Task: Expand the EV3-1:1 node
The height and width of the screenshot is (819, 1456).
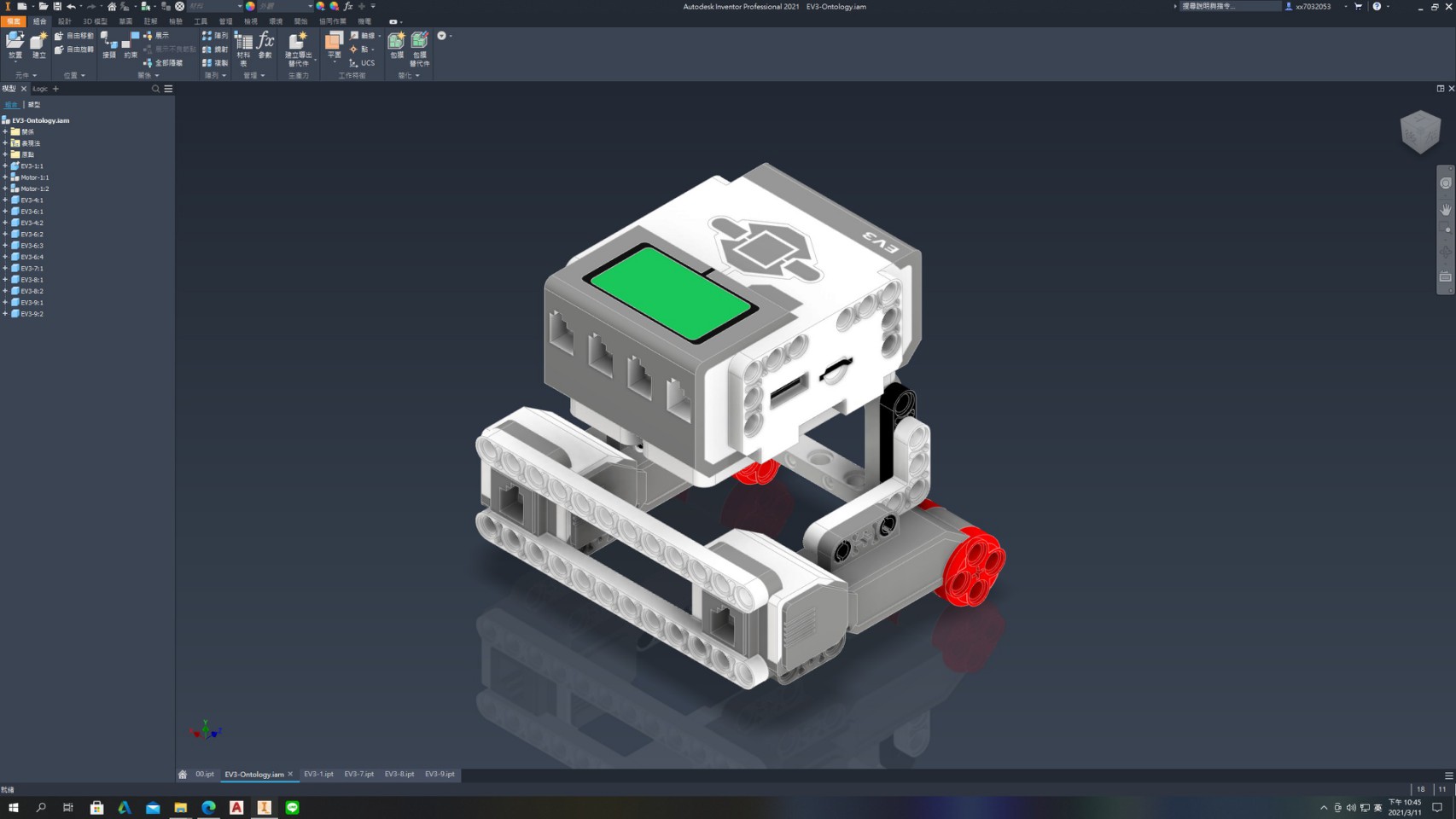Action: click(x=5, y=166)
